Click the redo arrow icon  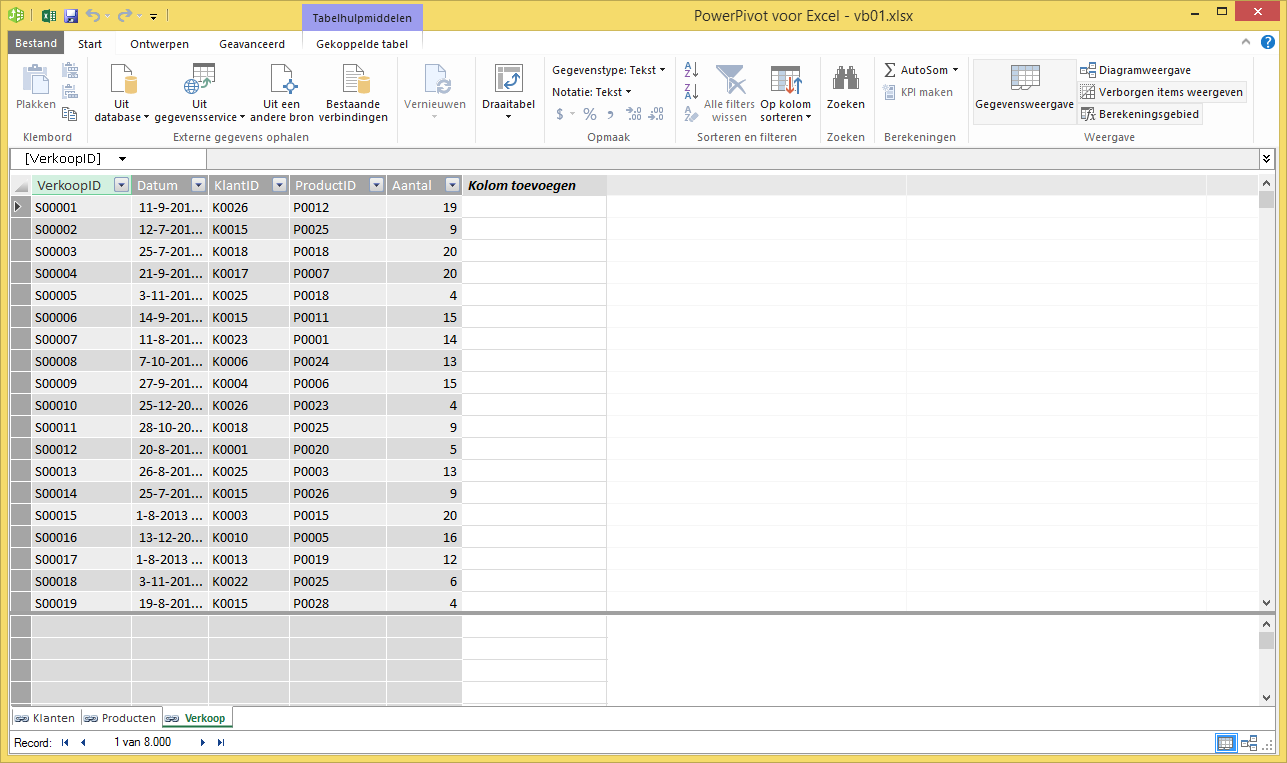(125, 16)
